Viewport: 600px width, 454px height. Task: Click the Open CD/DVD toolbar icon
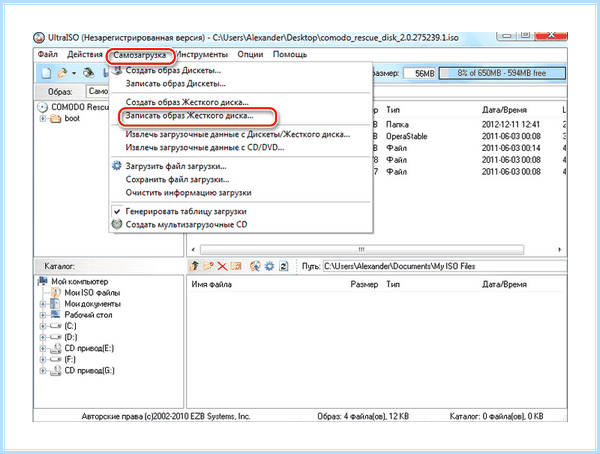click(89, 73)
